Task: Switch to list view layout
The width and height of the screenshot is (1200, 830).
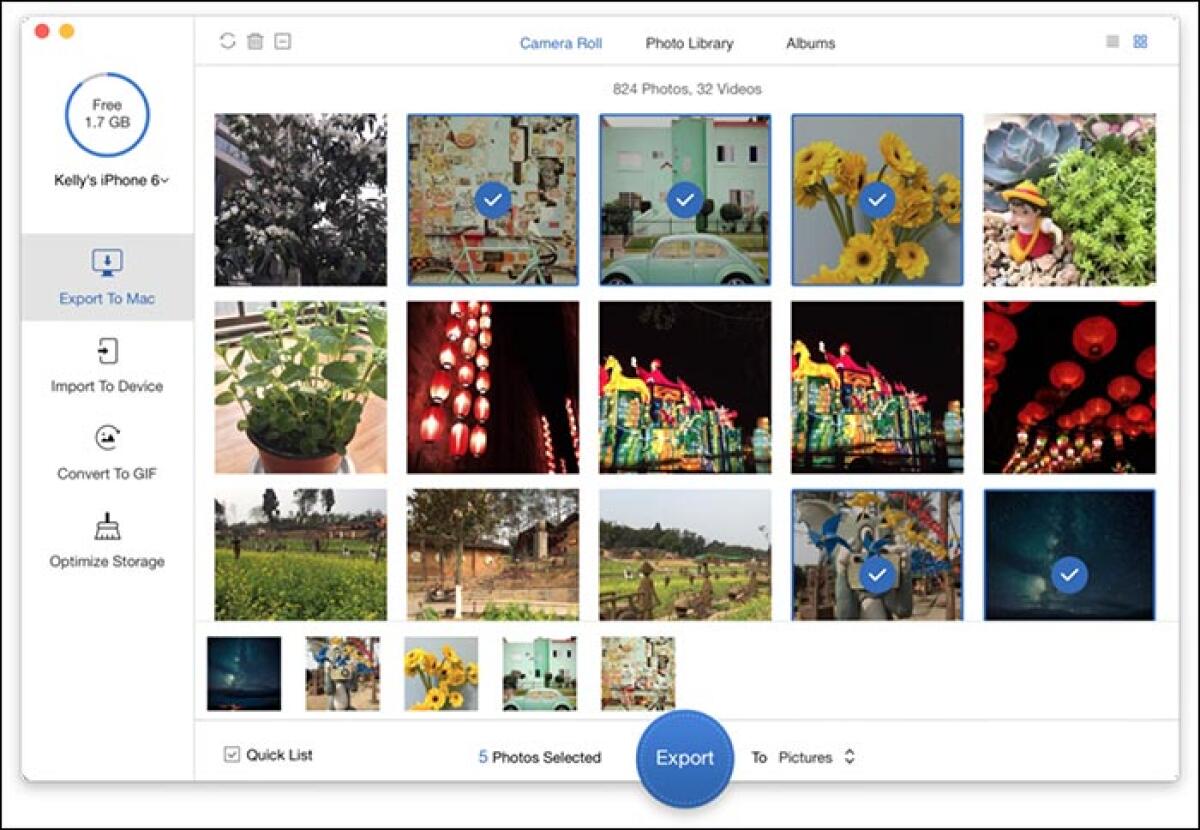Action: [x=1112, y=43]
